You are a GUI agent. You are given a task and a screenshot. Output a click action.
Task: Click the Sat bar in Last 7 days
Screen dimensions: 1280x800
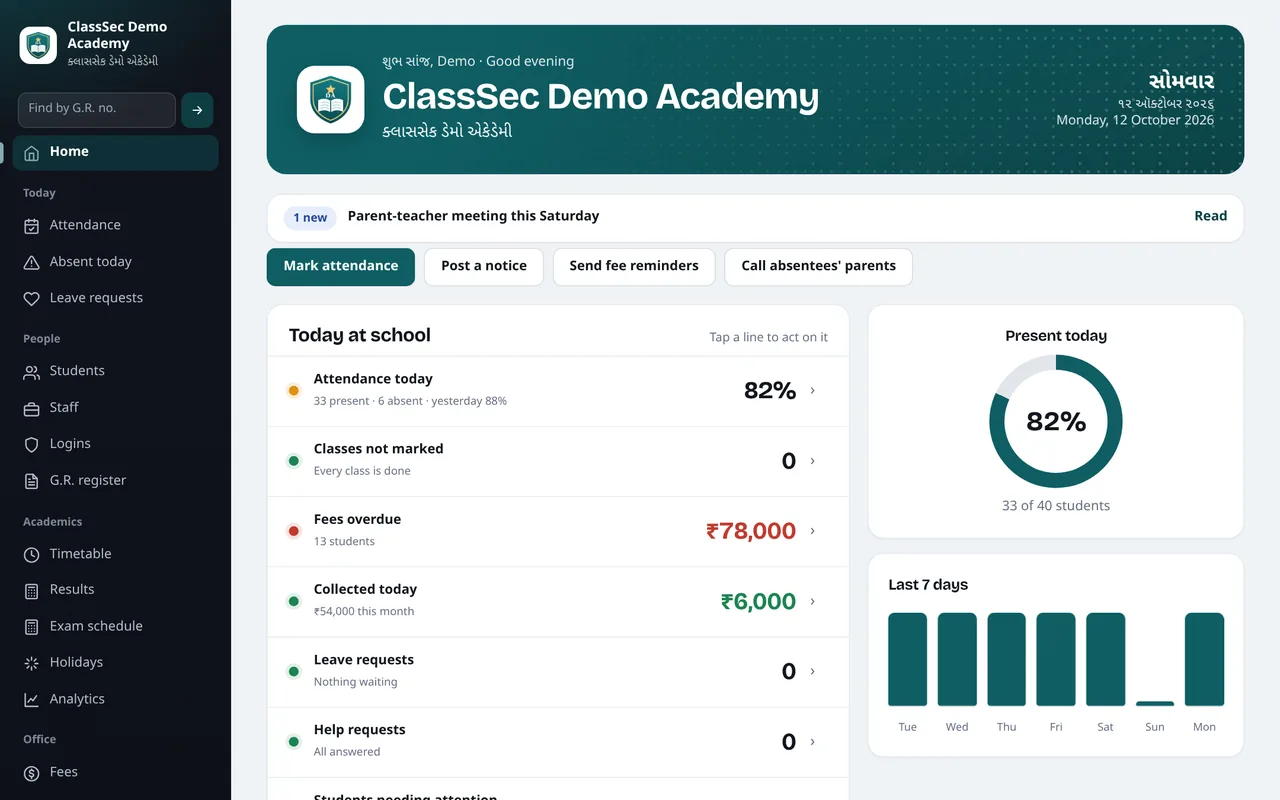point(1106,660)
